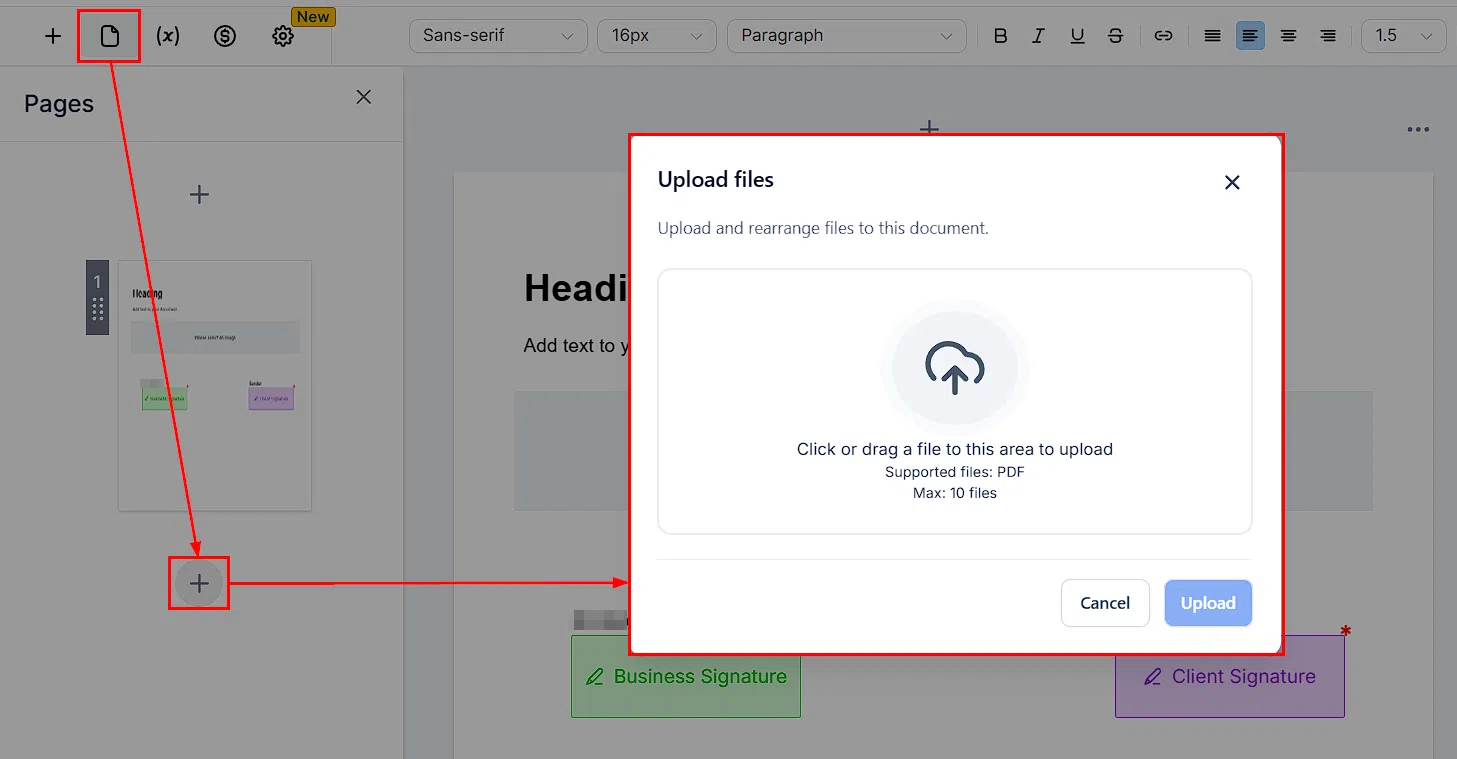Click the Pages panel title
The height and width of the screenshot is (759, 1457).
click(59, 104)
